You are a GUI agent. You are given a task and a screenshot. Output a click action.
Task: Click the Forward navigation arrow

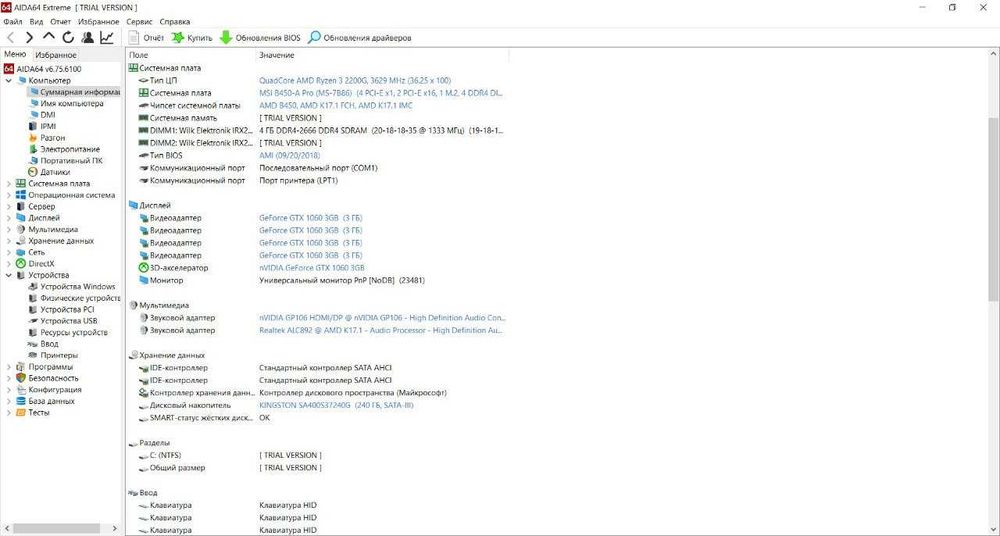point(29,38)
